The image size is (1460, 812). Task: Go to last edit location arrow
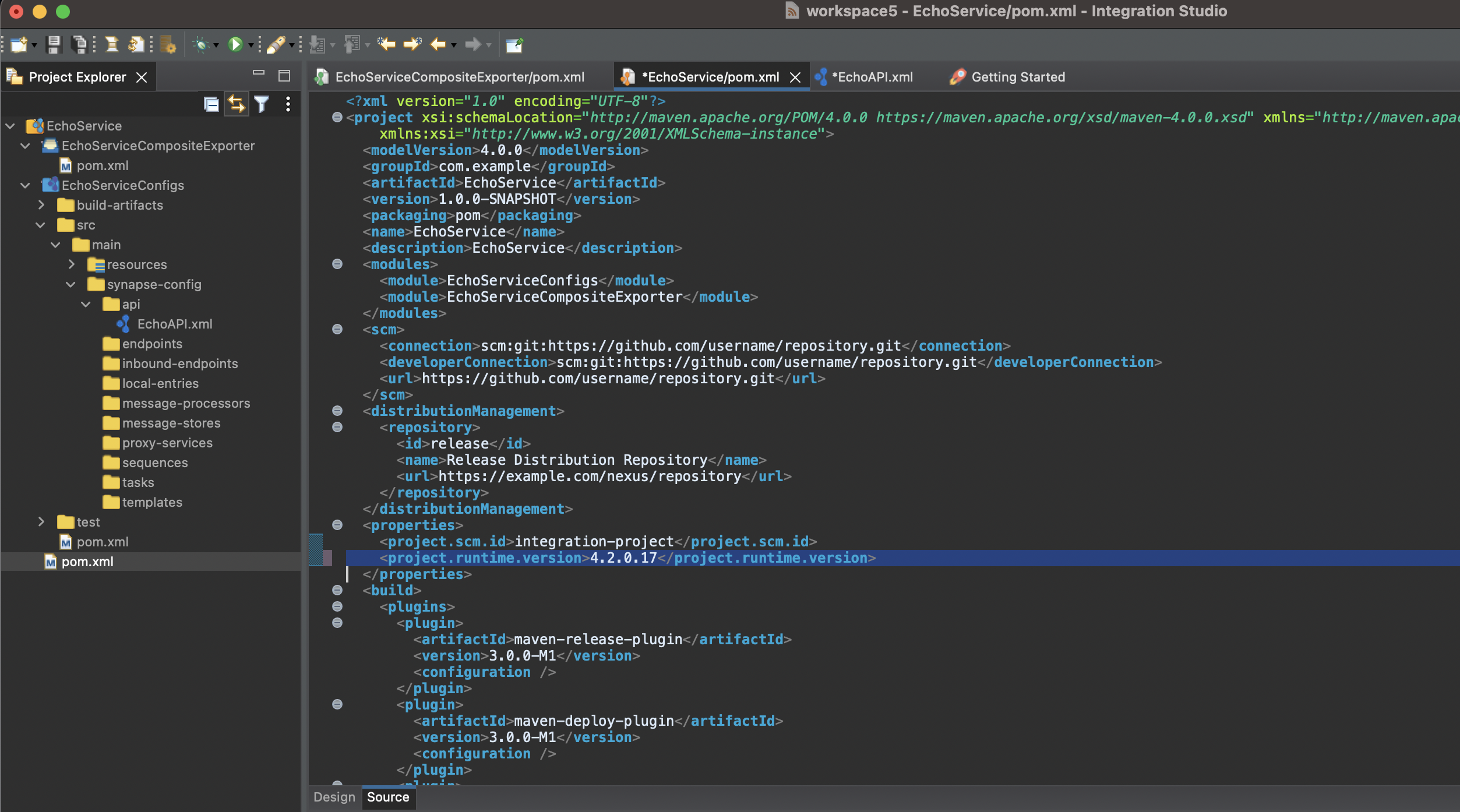click(x=386, y=44)
